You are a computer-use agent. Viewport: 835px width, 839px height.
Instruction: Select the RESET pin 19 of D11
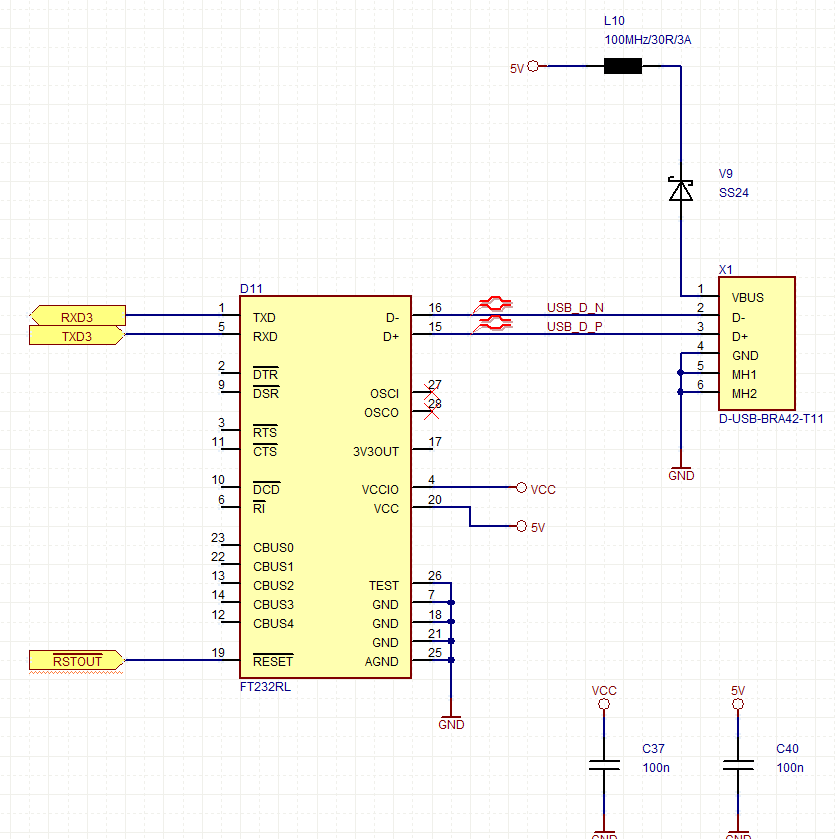(x=230, y=660)
